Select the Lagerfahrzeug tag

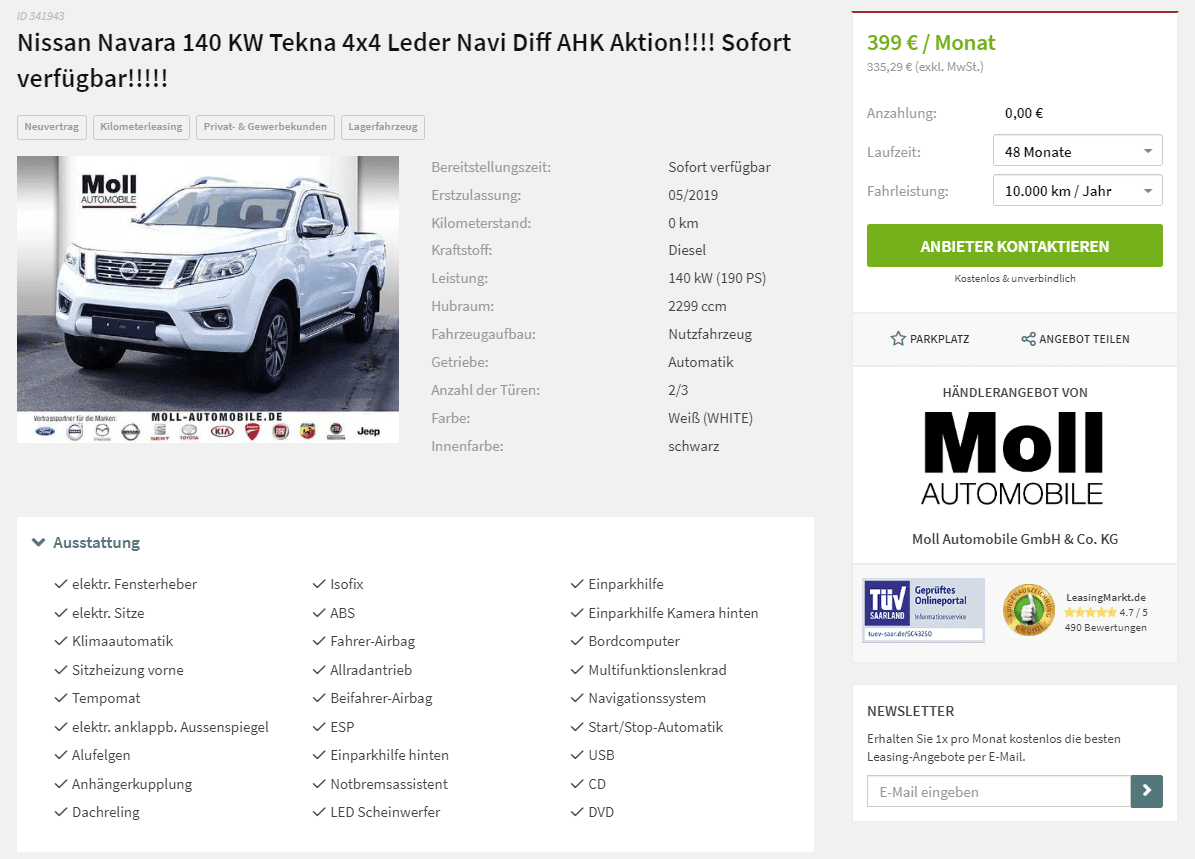(x=383, y=127)
